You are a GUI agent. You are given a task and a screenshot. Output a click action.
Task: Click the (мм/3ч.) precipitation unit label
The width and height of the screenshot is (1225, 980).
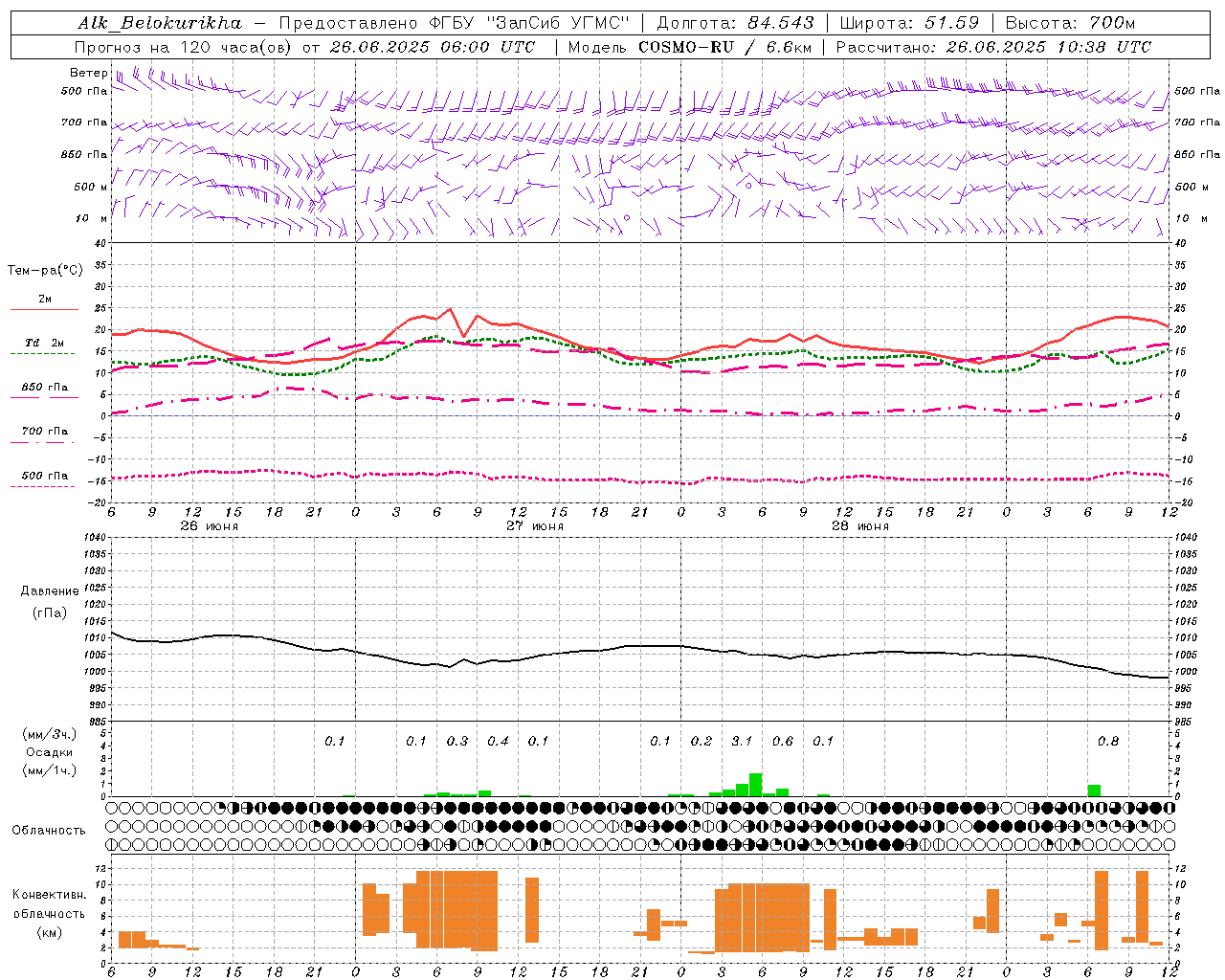50,734
